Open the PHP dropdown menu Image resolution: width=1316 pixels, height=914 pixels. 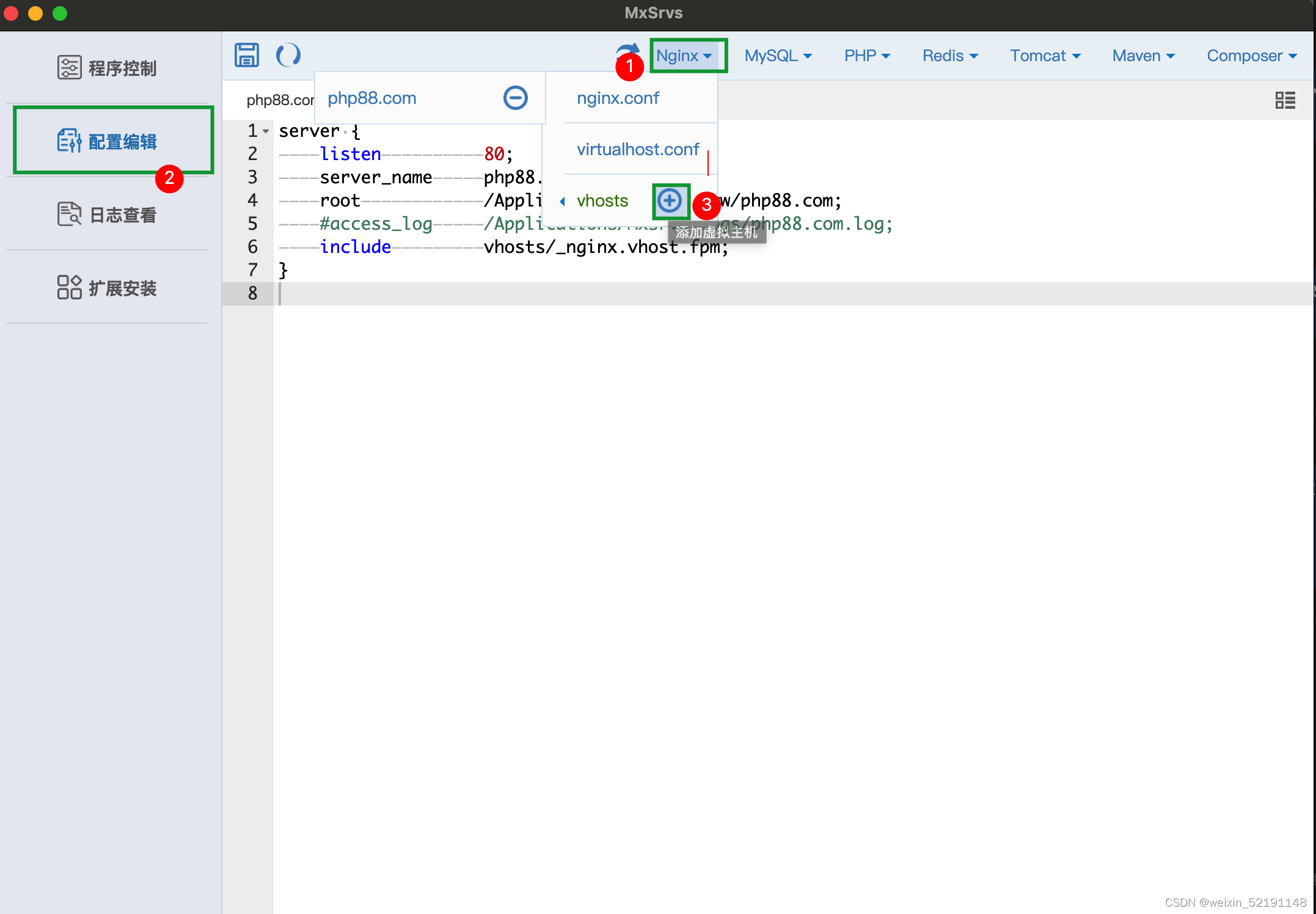(x=866, y=56)
